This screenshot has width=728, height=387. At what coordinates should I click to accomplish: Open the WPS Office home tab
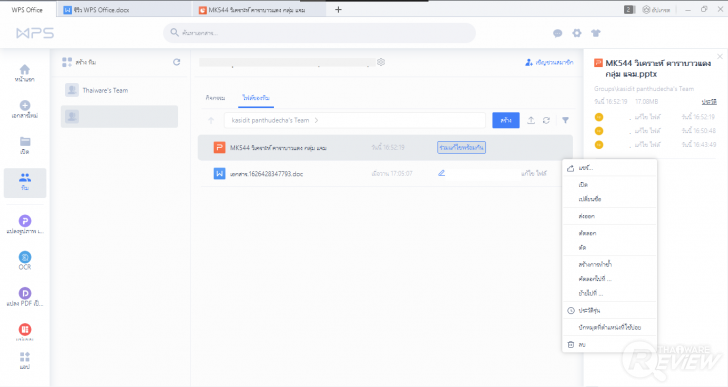pyautogui.click(x=27, y=10)
